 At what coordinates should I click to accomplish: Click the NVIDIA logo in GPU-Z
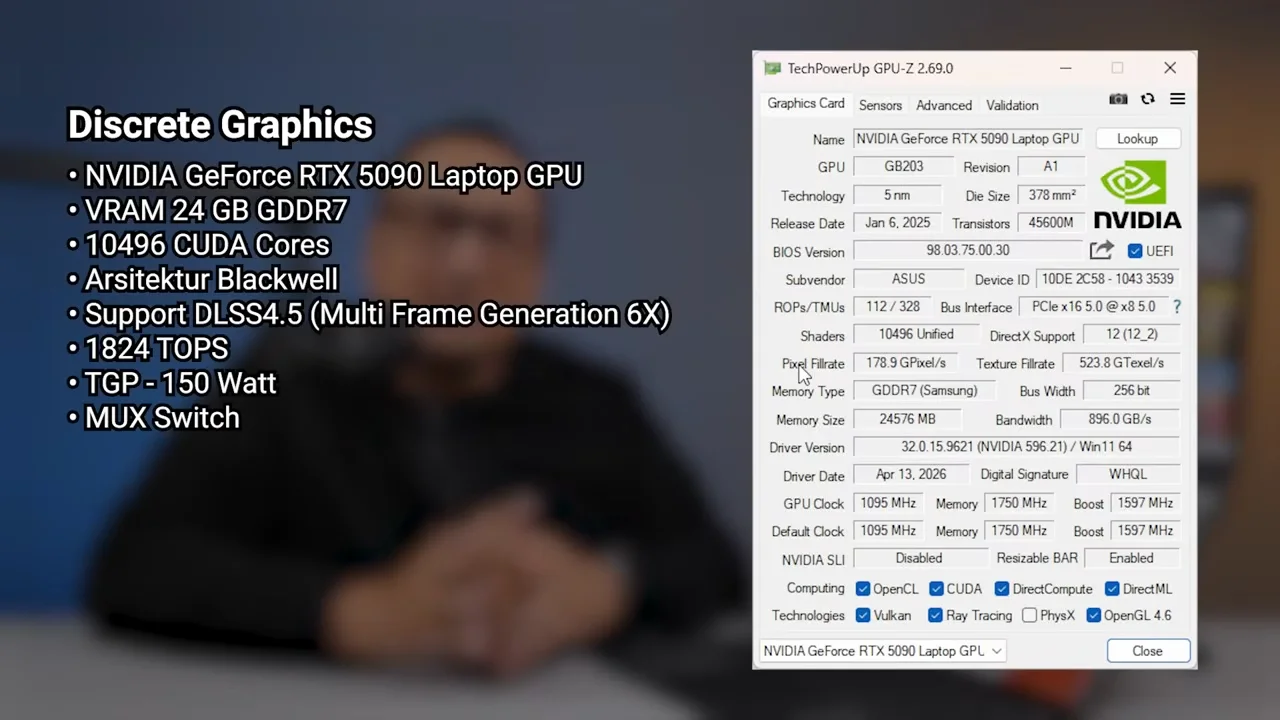coord(1137,195)
